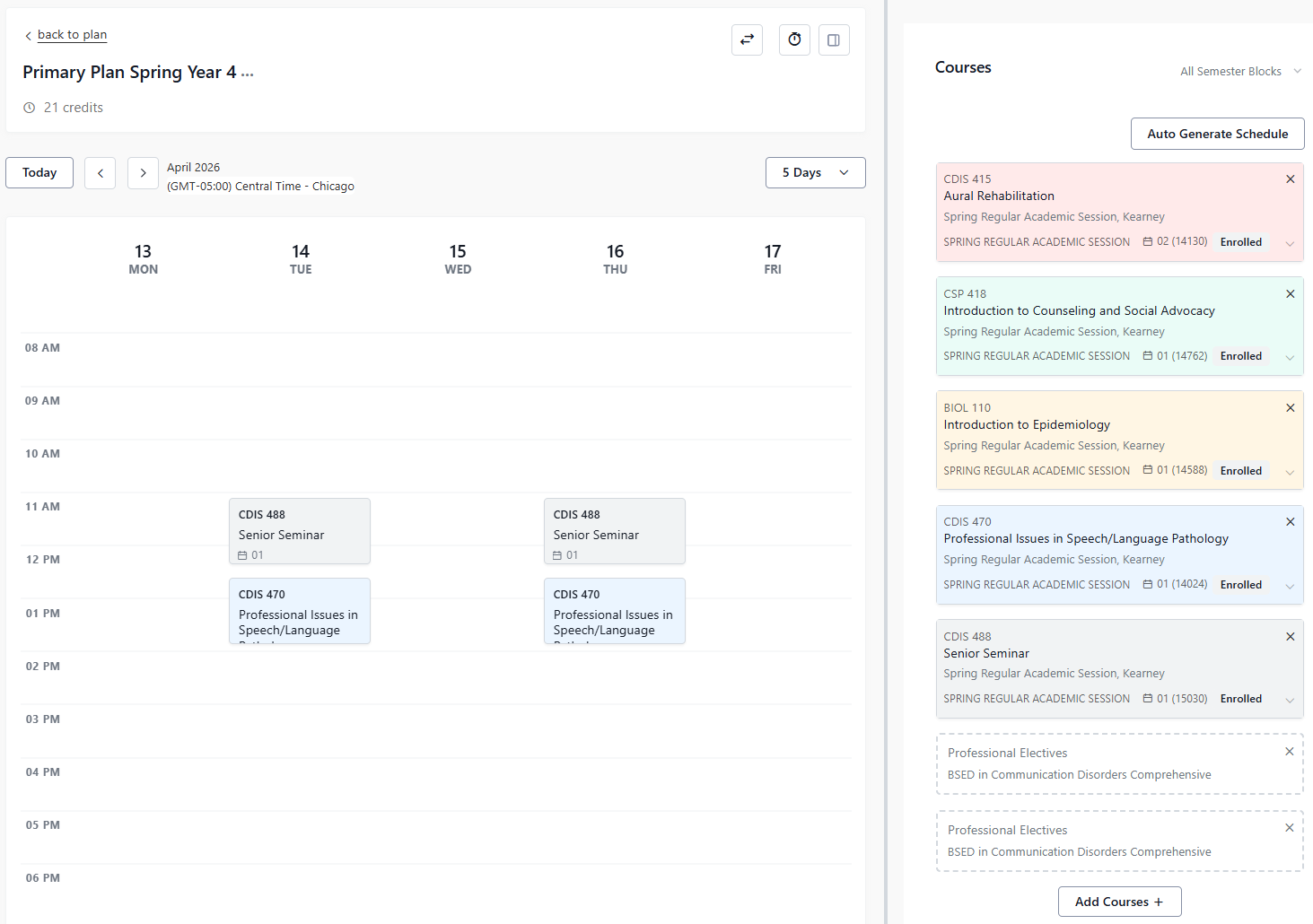Click the Today button
Screen dimensions: 1313x924
coord(39,173)
